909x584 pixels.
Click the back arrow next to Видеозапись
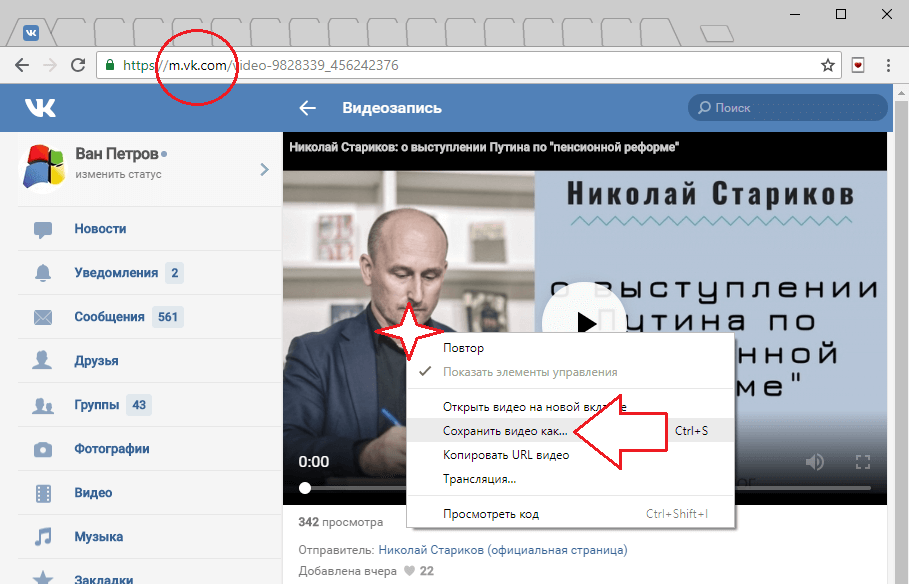[307, 108]
